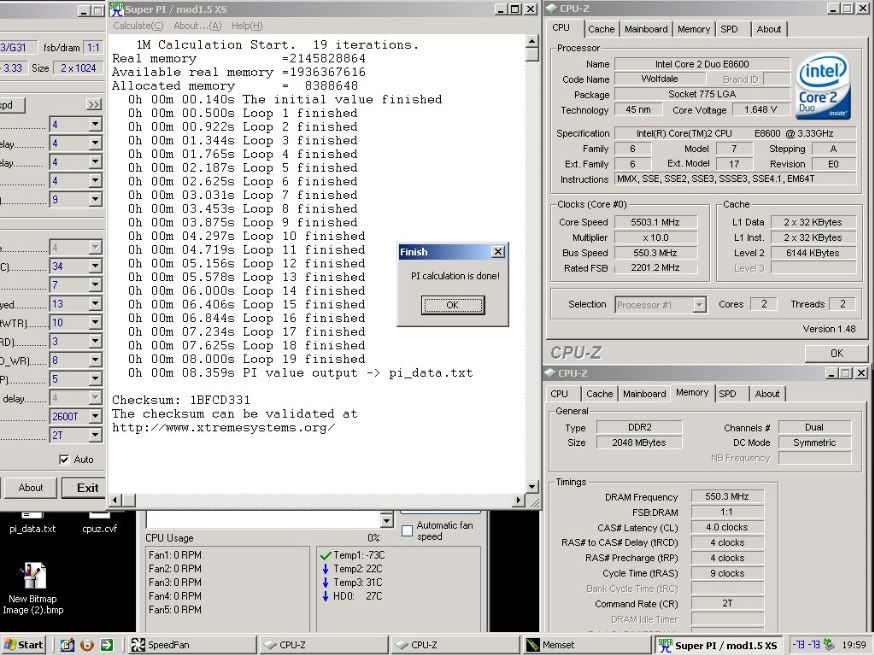This screenshot has height=655, width=874.
Task: Click the Intel Core 2 Duo logo
Action: tap(823, 86)
